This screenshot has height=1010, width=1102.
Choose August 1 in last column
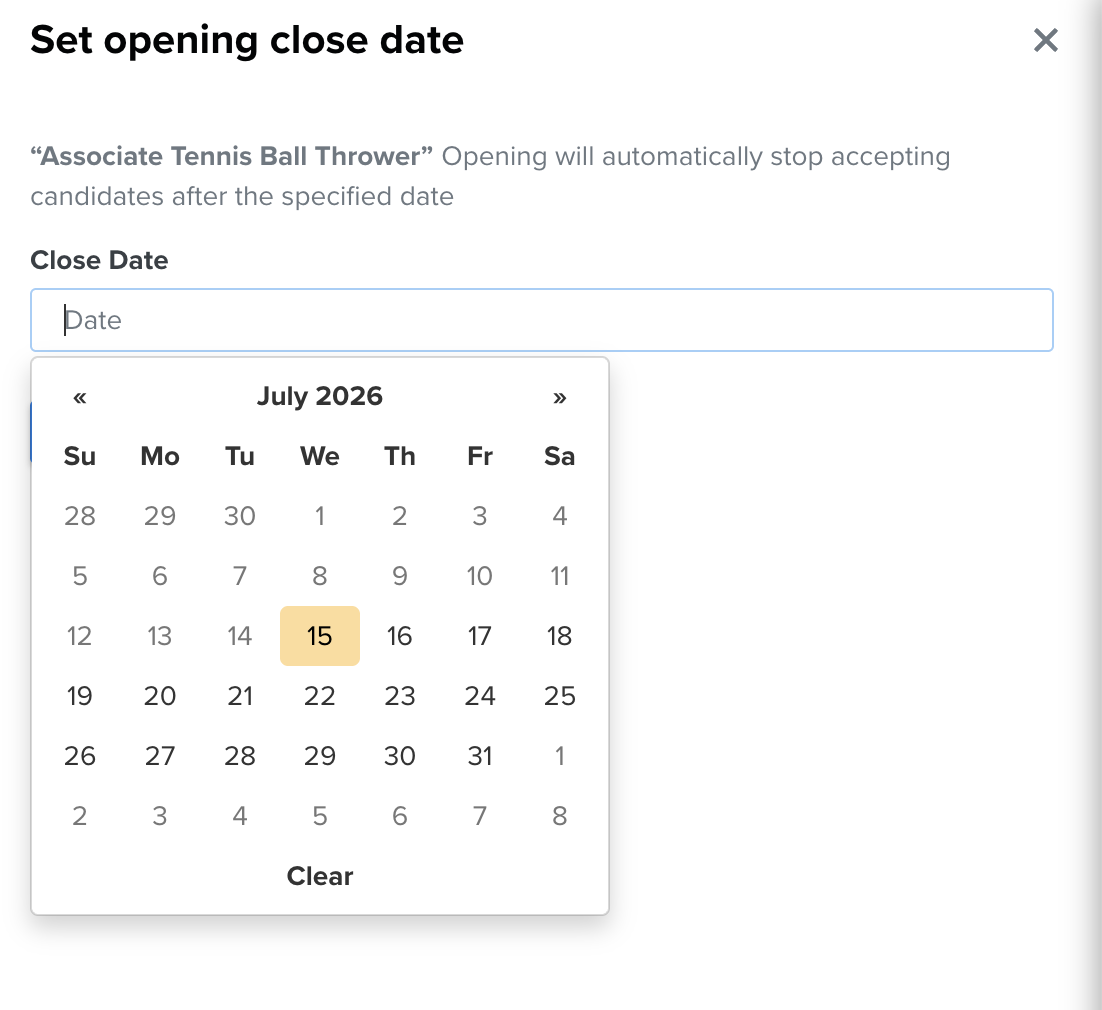pos(559,756)
